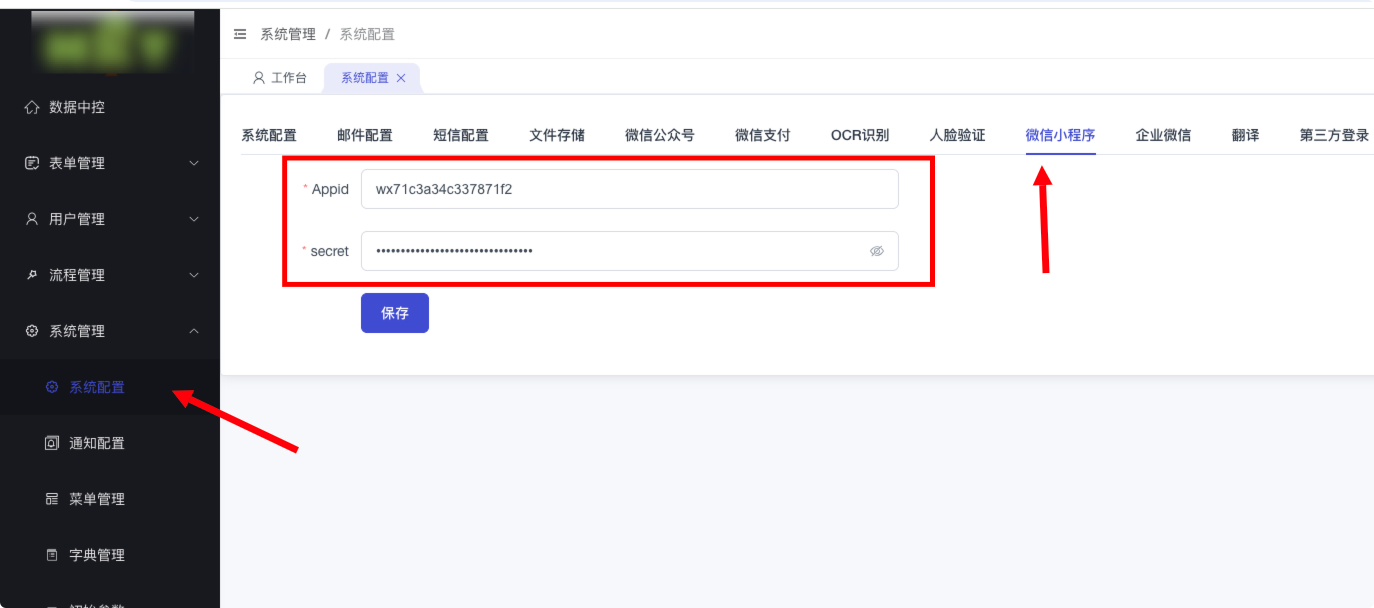Click the icon beside 通知配置
This screenshot has width=1374, height=608.
(x=52, y=443)
